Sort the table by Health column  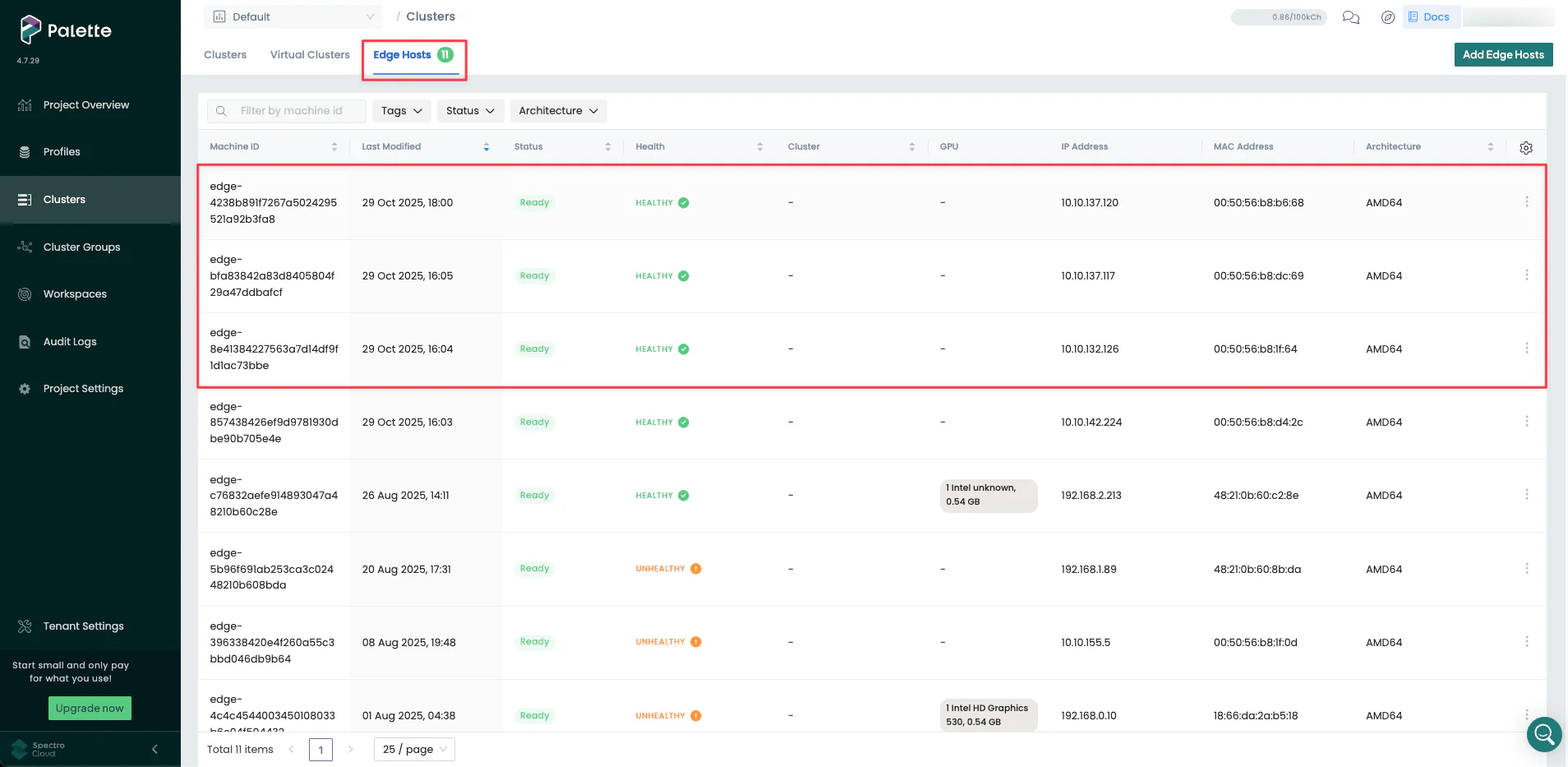click(x=758, y=146)
